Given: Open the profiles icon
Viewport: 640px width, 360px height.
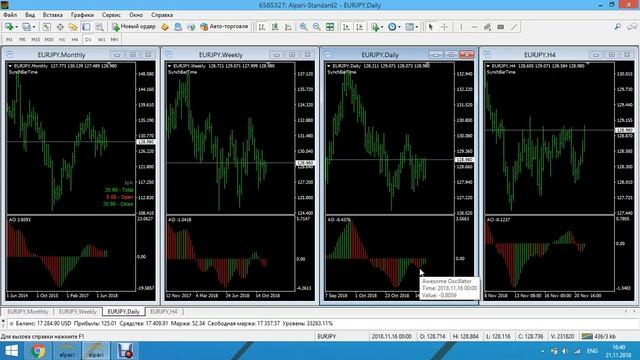Looking at the screenshot, I should [x=26, y=27].
